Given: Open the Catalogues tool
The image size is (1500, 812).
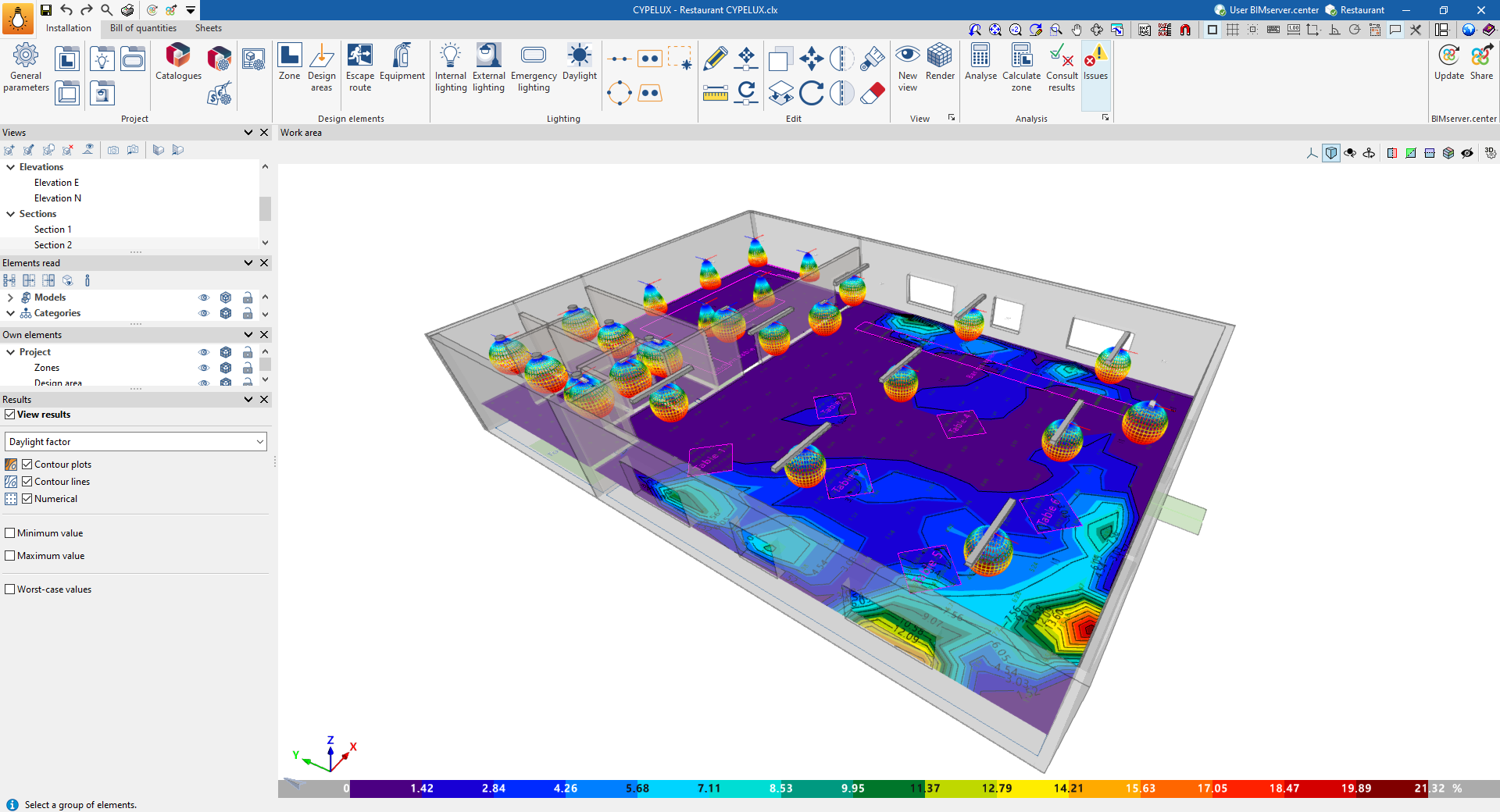Looking at the screenshot, I should click(178, 62).
